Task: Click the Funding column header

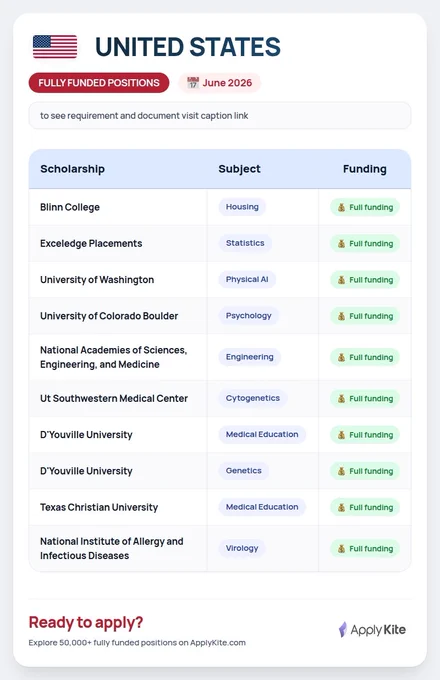Action: click(x=365, y=169)
